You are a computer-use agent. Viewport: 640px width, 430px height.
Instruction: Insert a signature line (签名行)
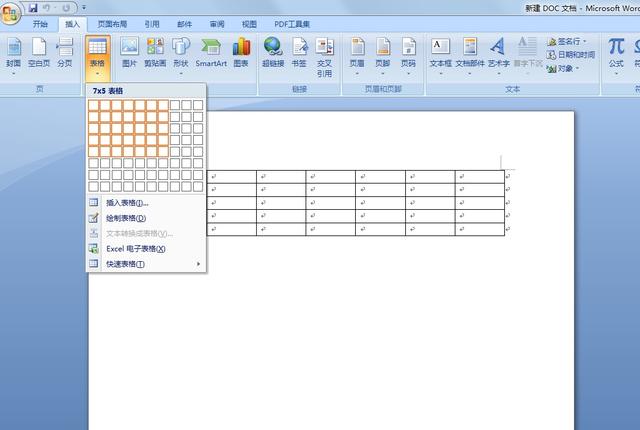[x=566, y=42]
